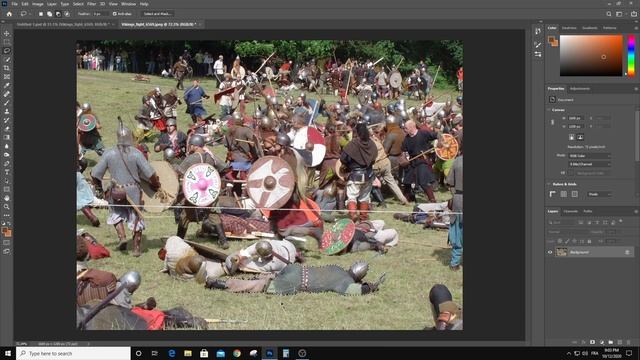The image size is (640, 360).
Task: Click the Select and Mask button
Action: point(157,14)
